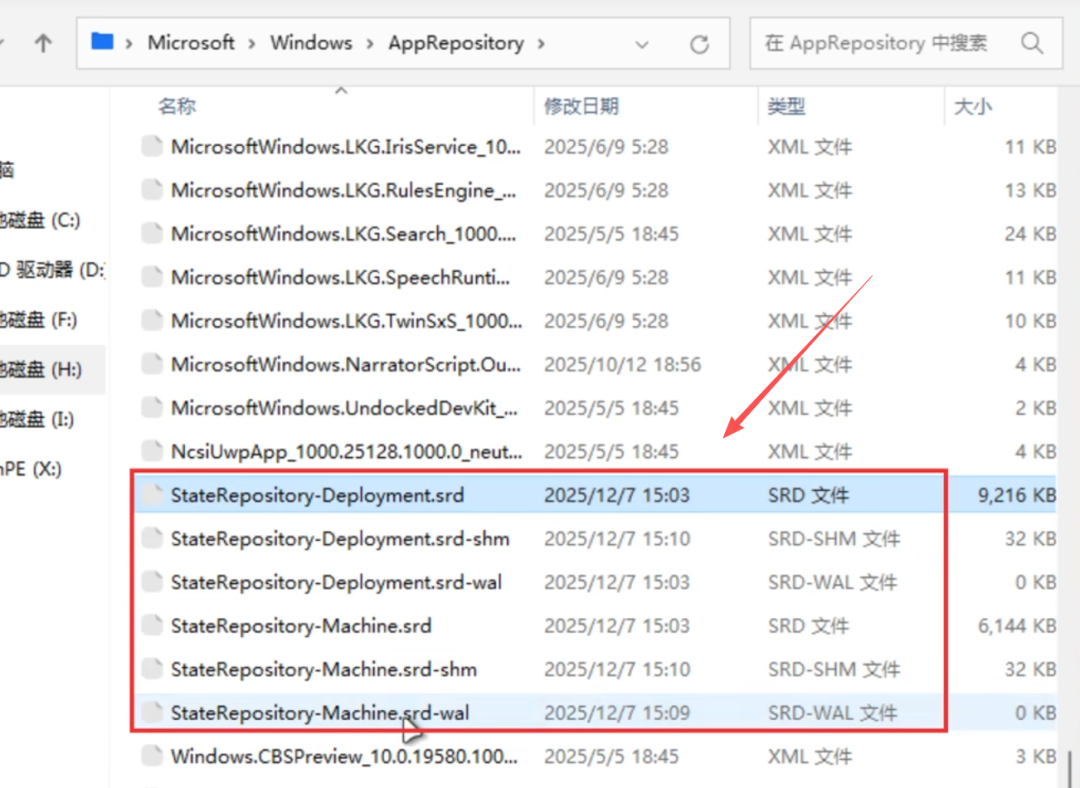Expand chevron between Microsoft and Windows

(x=252, y=43)
